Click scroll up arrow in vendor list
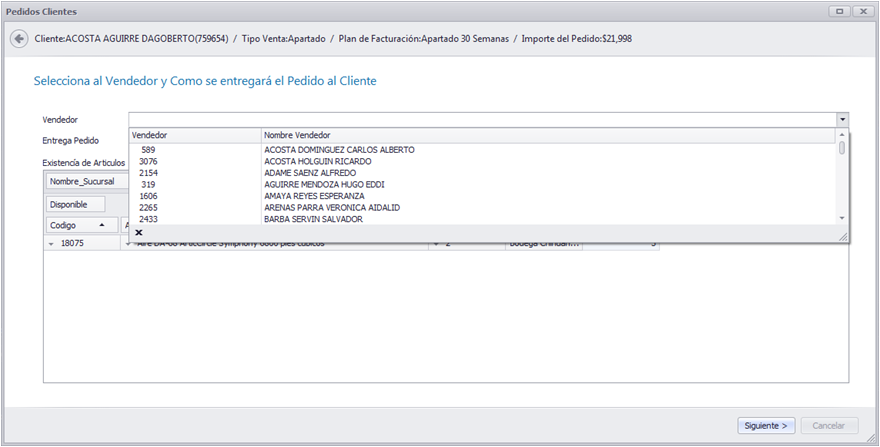The height and width of the screenshot is (447, 880). (842, 135)
